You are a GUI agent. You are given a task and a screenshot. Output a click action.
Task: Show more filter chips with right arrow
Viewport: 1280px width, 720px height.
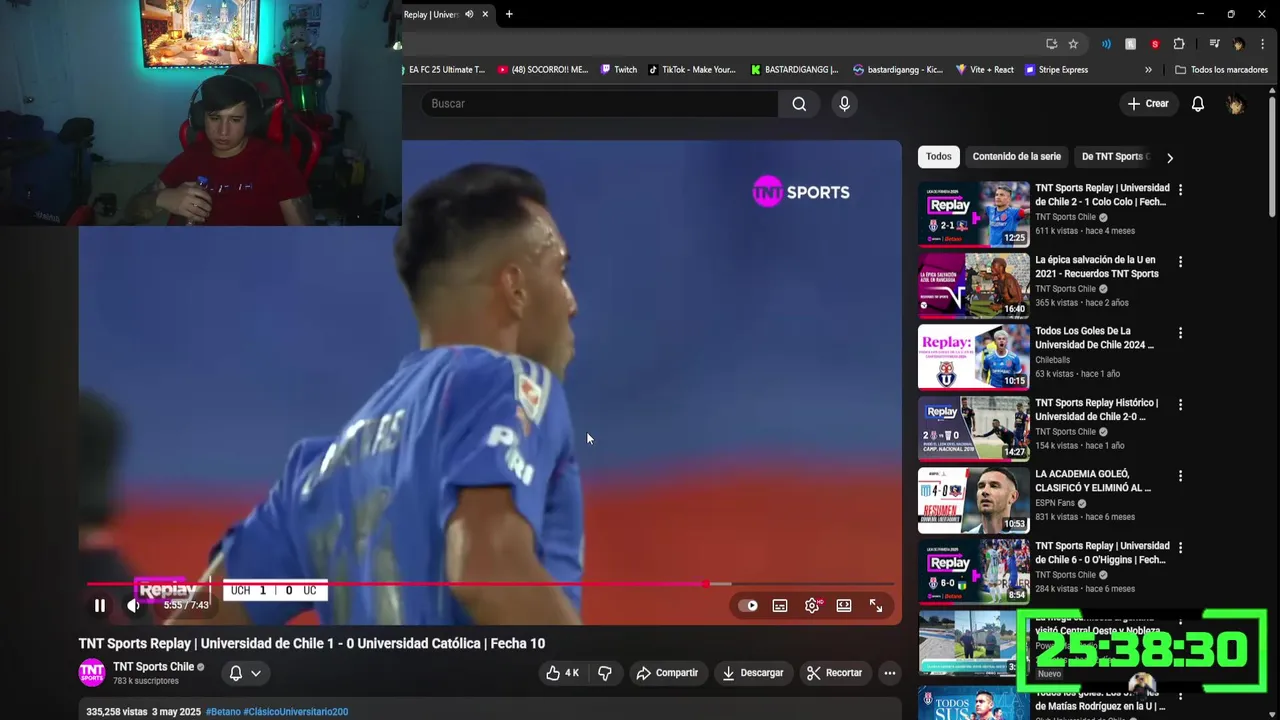pyautogui.click(x=1169, y=157)
